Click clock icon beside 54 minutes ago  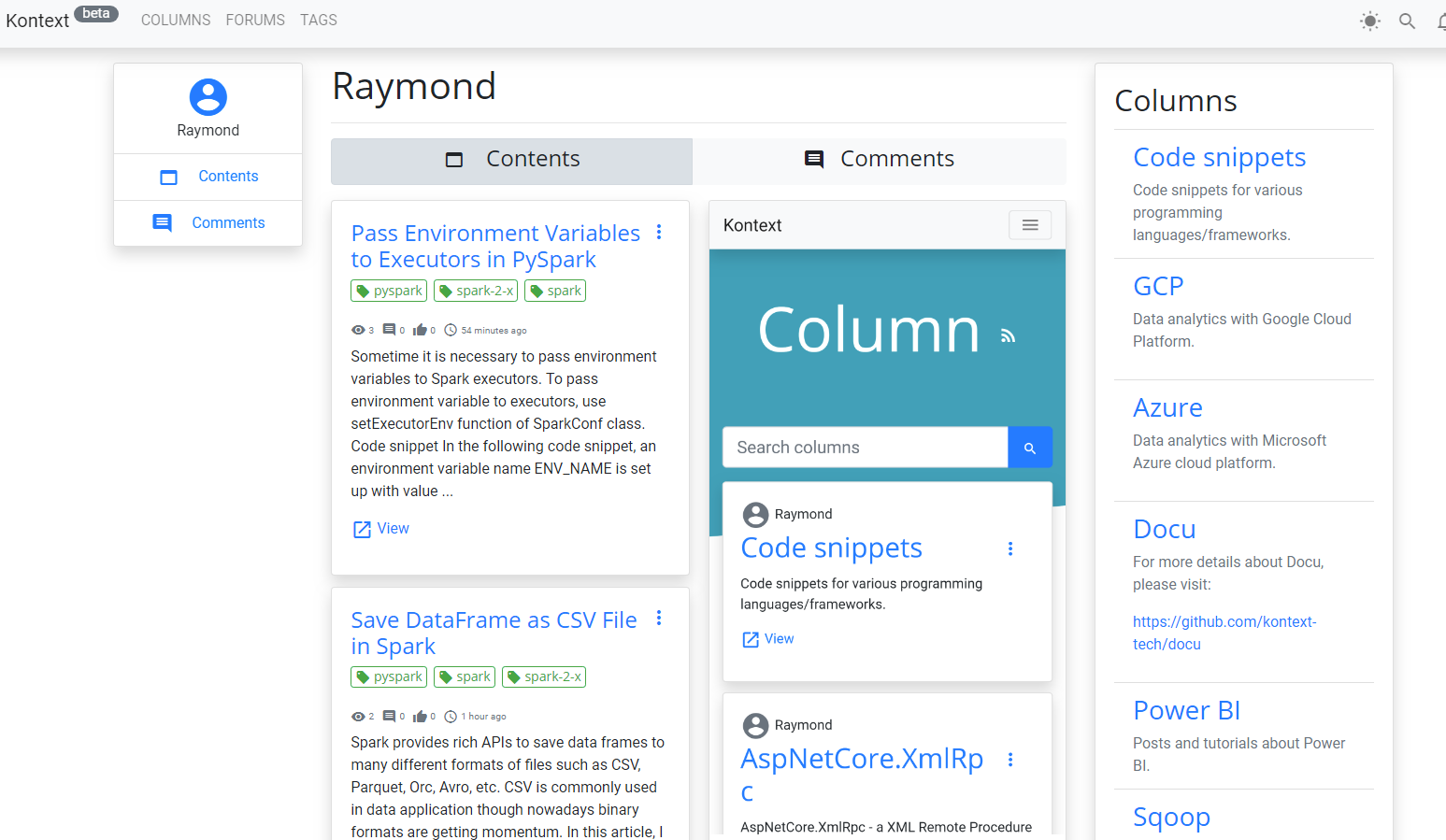click(x=451, y=330)
